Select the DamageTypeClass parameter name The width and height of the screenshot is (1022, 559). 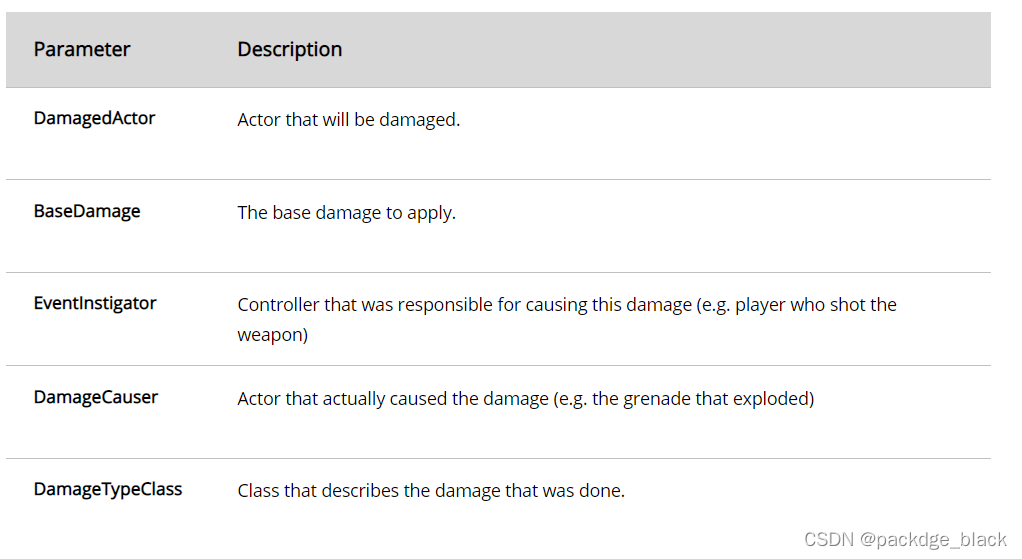108,489
